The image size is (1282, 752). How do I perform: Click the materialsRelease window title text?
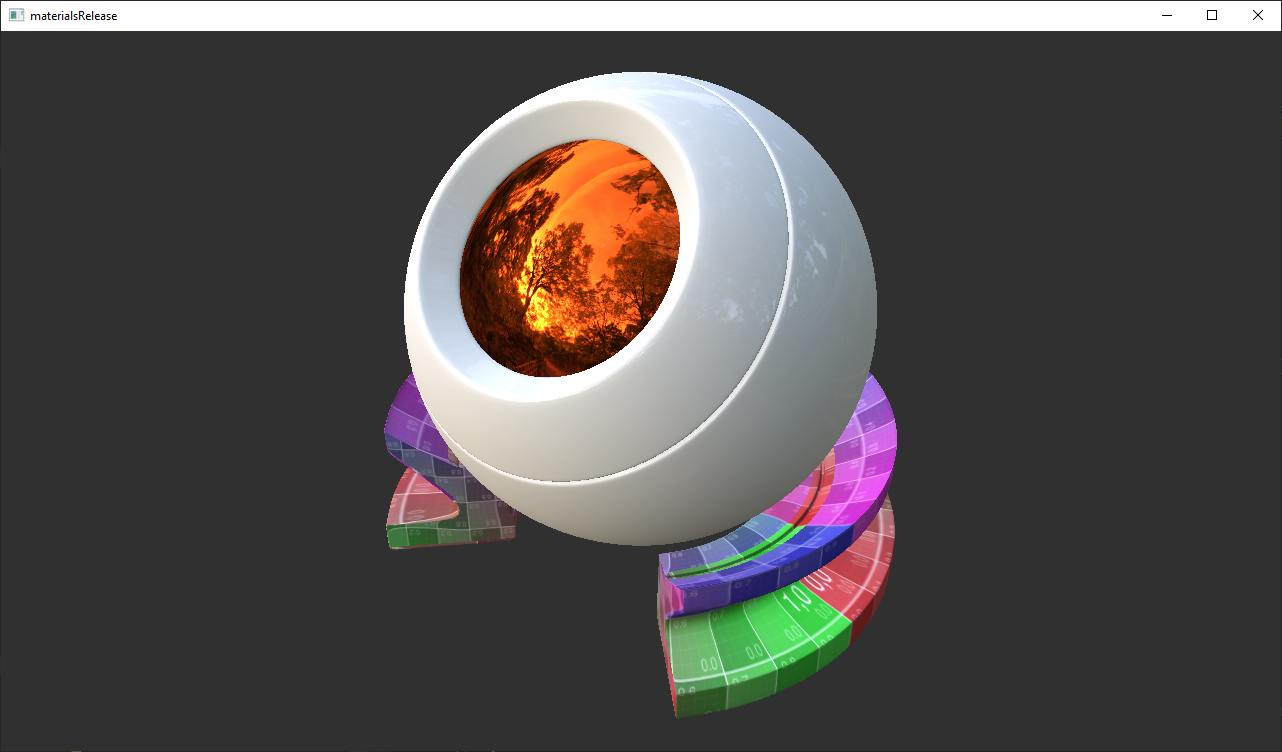[73, 16]
